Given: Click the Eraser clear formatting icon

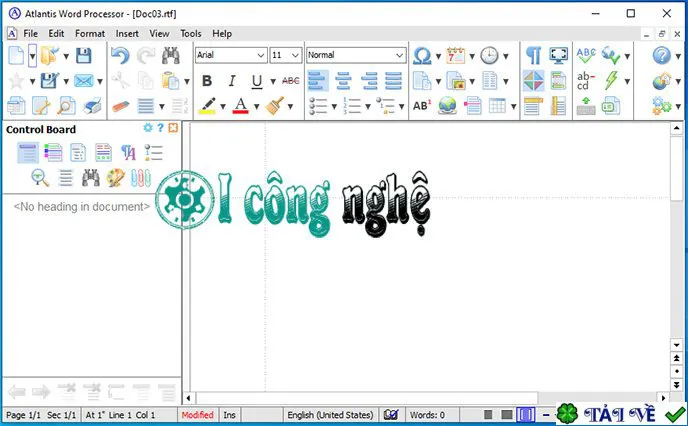Looking at the screenshot, I should pyautogui.click(x=120, y=106).
